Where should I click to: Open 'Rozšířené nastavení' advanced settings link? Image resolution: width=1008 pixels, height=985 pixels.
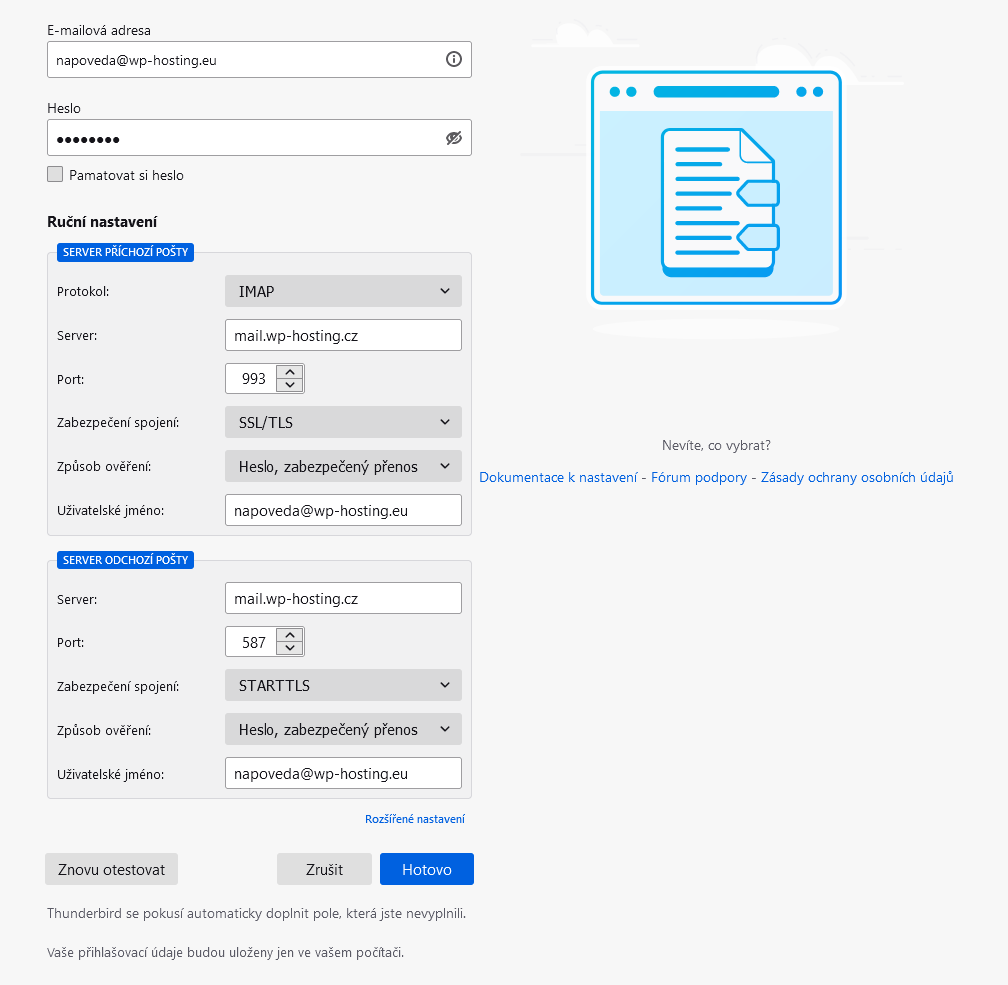pyautogui.click(x=414, y=819)
